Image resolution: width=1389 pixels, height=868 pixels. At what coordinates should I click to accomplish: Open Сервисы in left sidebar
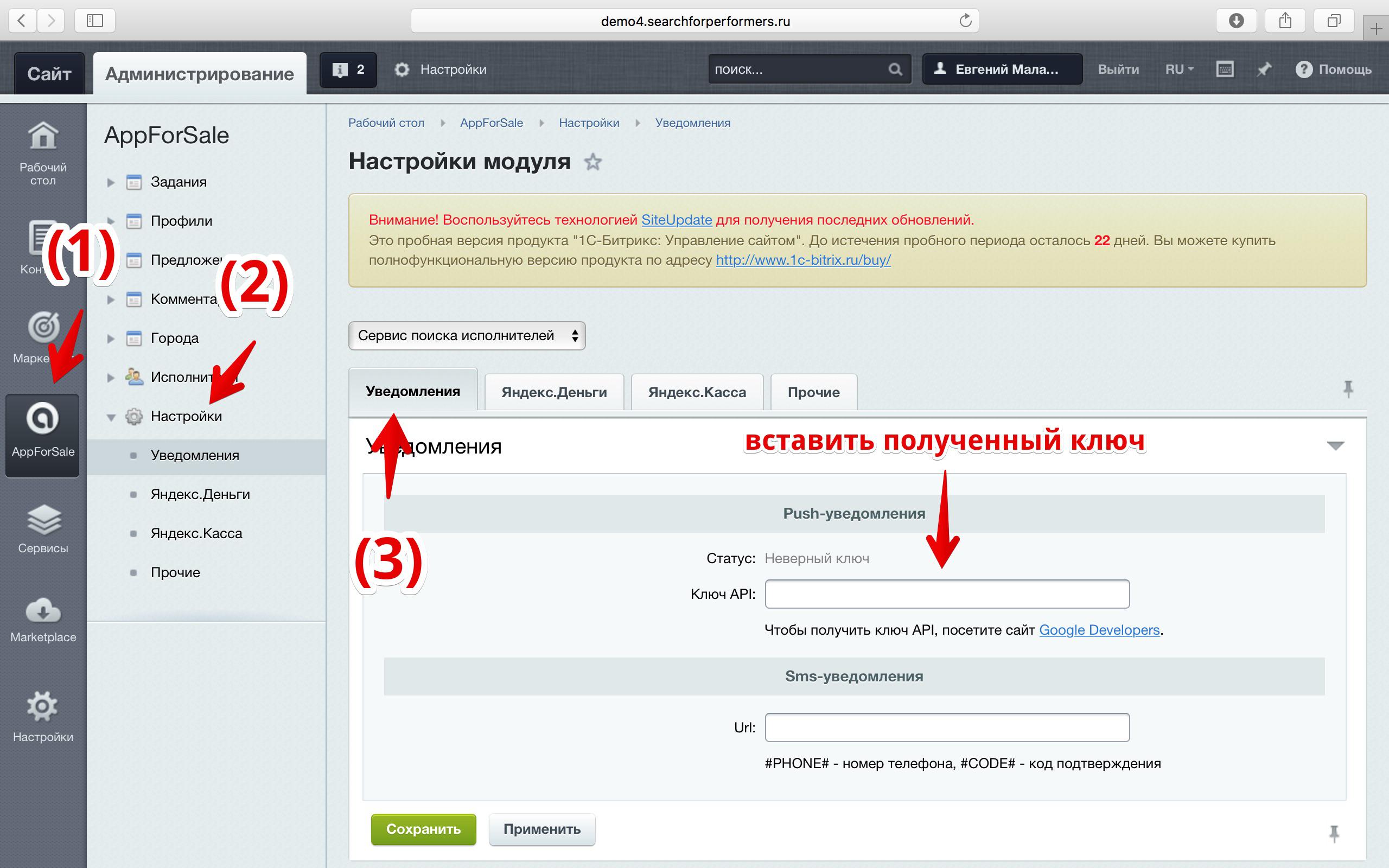point(43,528)
